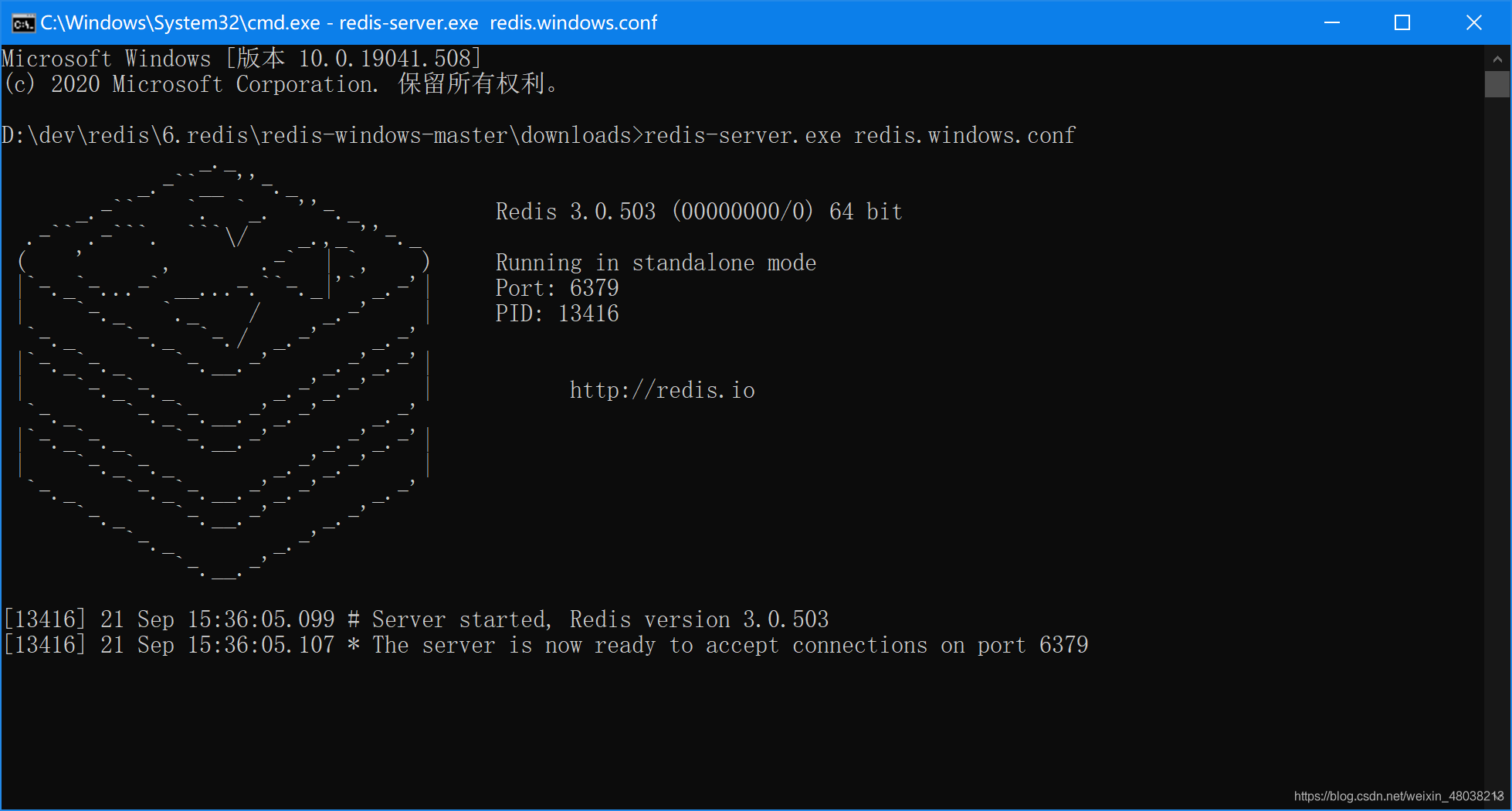Click the http://redis.io text
The height and width of the screenshot is (811, 1512).
[662, 390]
